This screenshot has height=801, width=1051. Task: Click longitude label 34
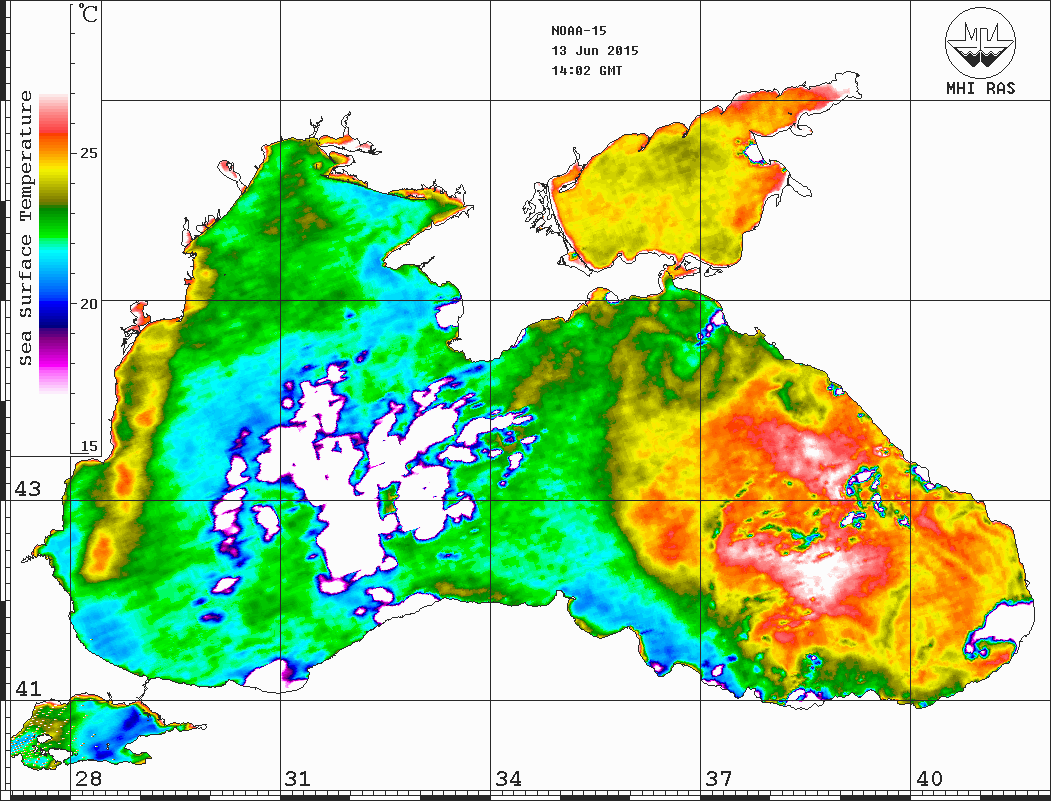509,779
